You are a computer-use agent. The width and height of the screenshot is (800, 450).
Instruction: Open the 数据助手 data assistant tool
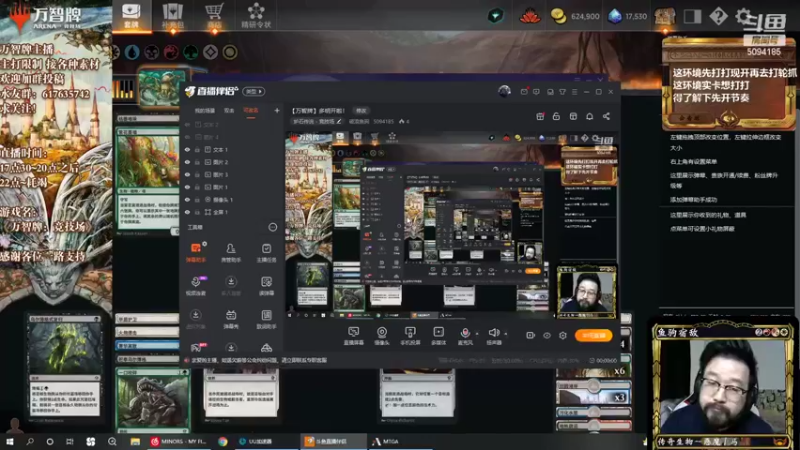point(266,319)
